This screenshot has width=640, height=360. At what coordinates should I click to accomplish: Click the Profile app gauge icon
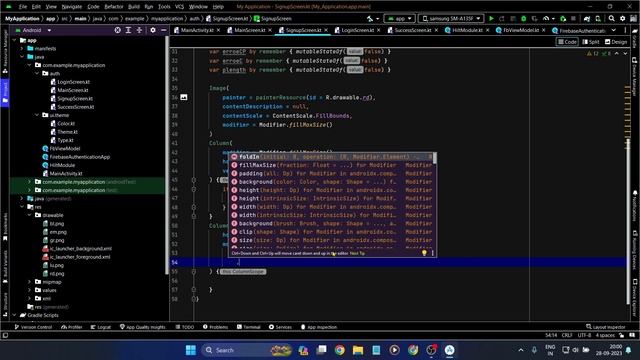(546, 18)
